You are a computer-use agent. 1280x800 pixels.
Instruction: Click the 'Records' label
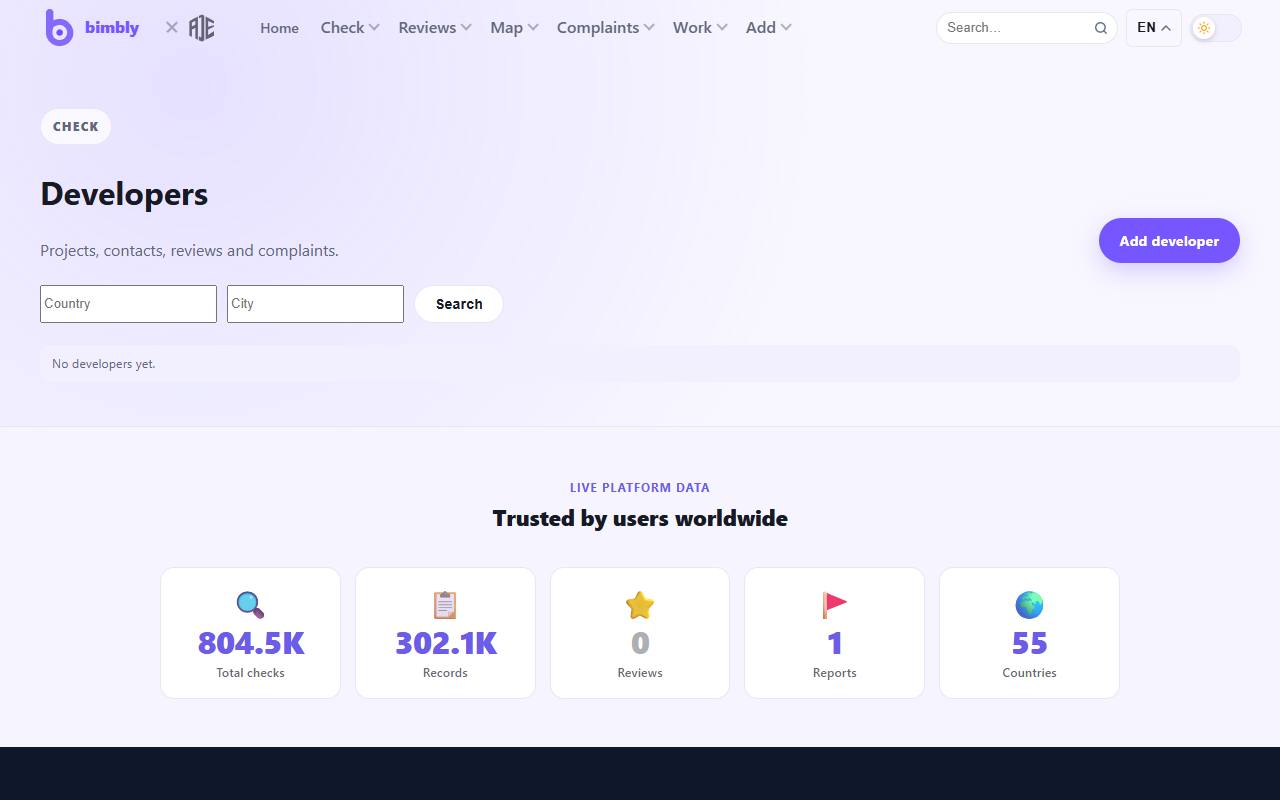[x=445, y=673]
